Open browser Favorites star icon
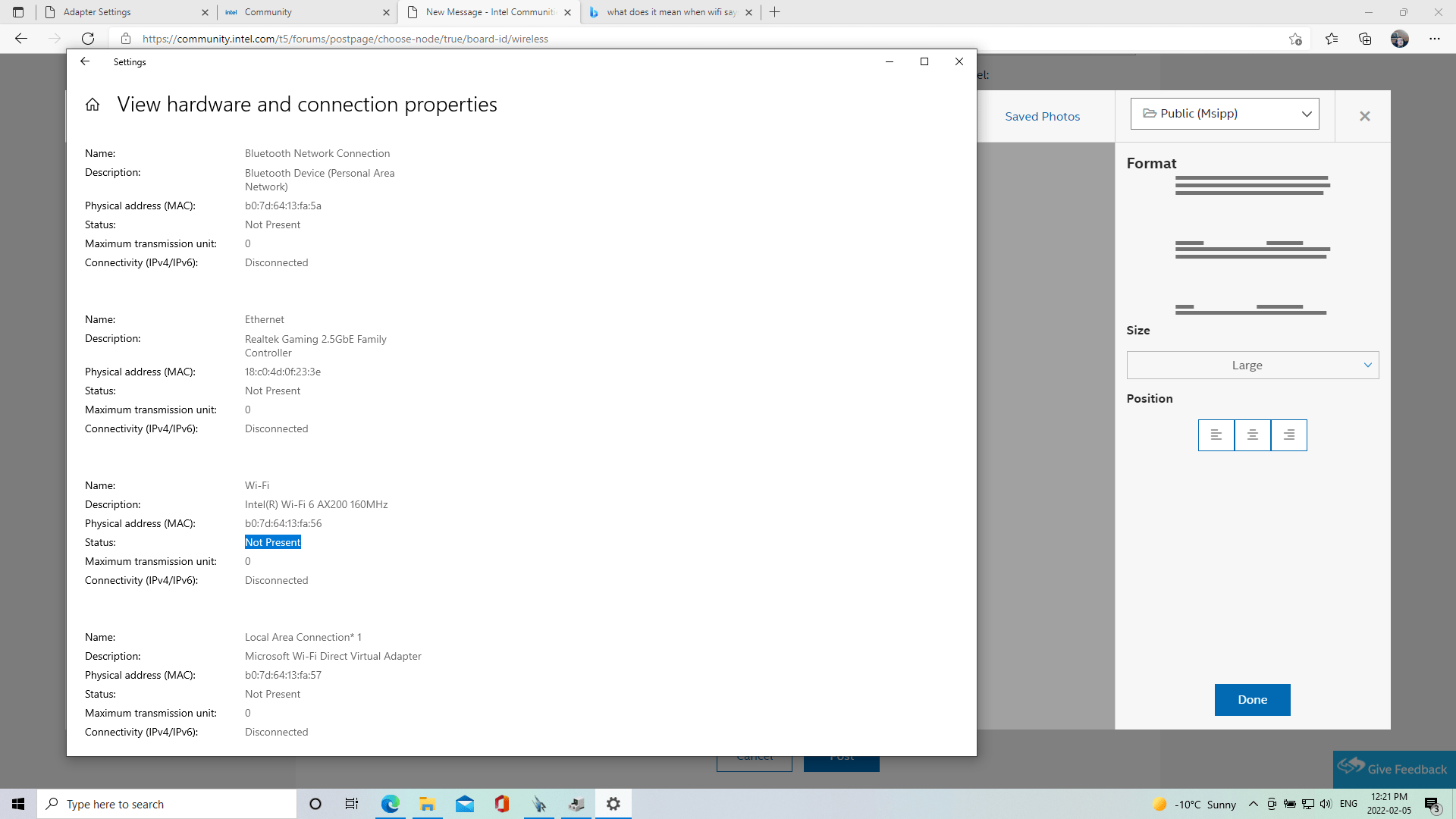Image resolution: width=1456 pixels, height=819 pixels. 1332,39
